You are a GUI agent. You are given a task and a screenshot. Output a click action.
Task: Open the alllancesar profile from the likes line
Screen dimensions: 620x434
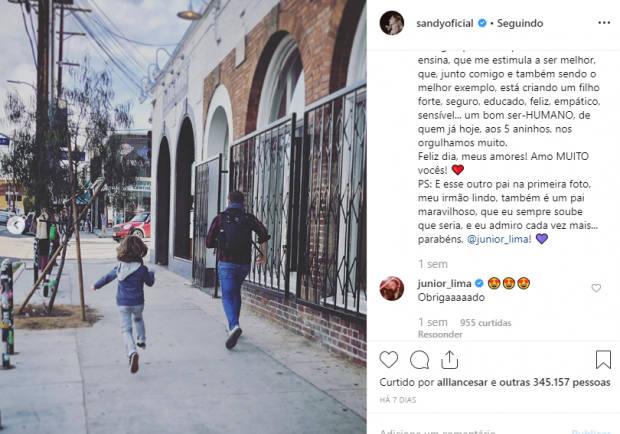462,382
